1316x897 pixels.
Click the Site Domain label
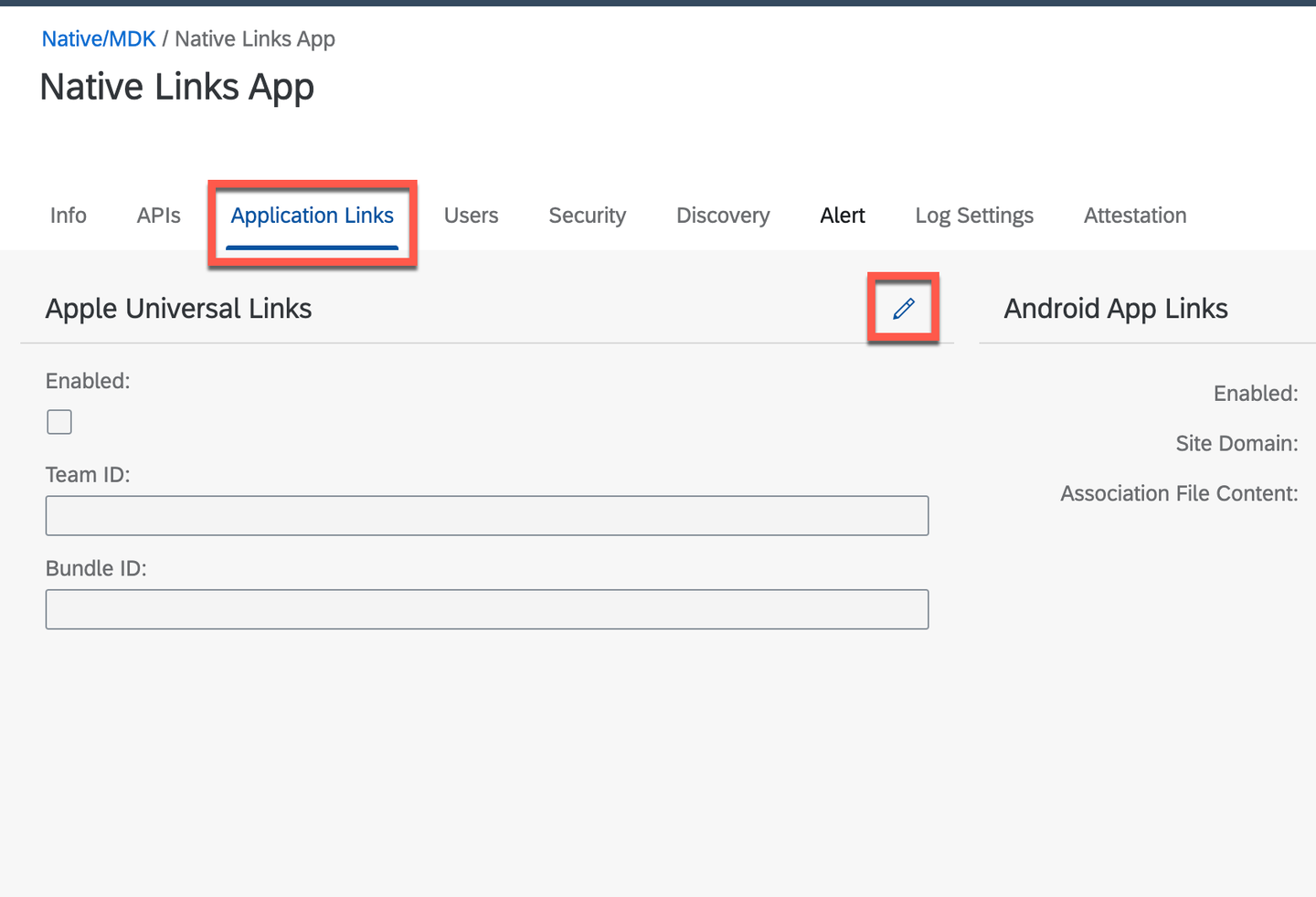pos(1236,444)
